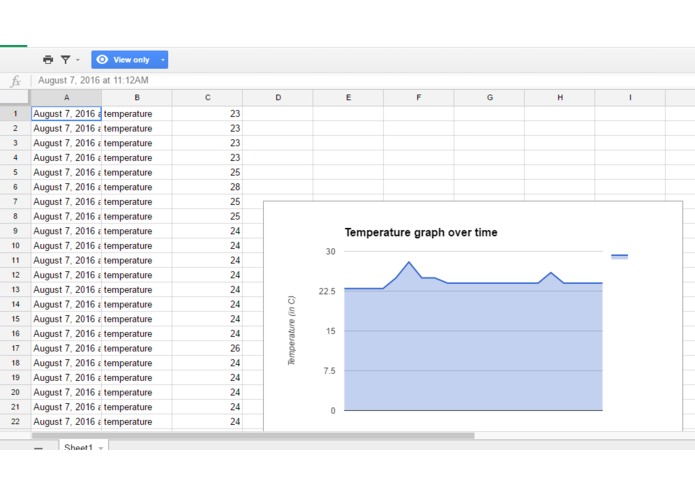Select column C header

click(x=207, y=97)
